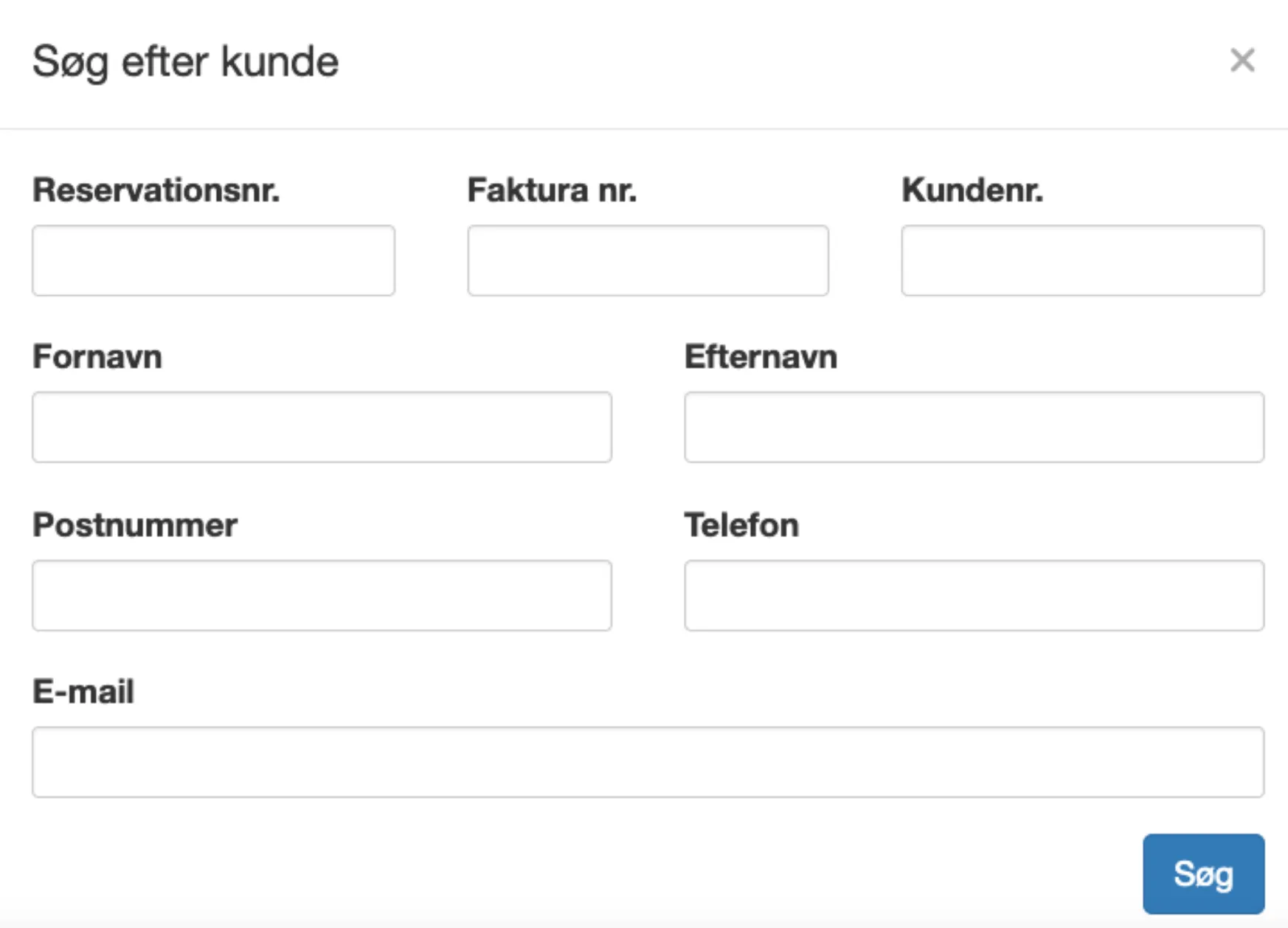Focus the Efternavn input box
This screenshot has width=1288, height=928.
pos(974,427)
